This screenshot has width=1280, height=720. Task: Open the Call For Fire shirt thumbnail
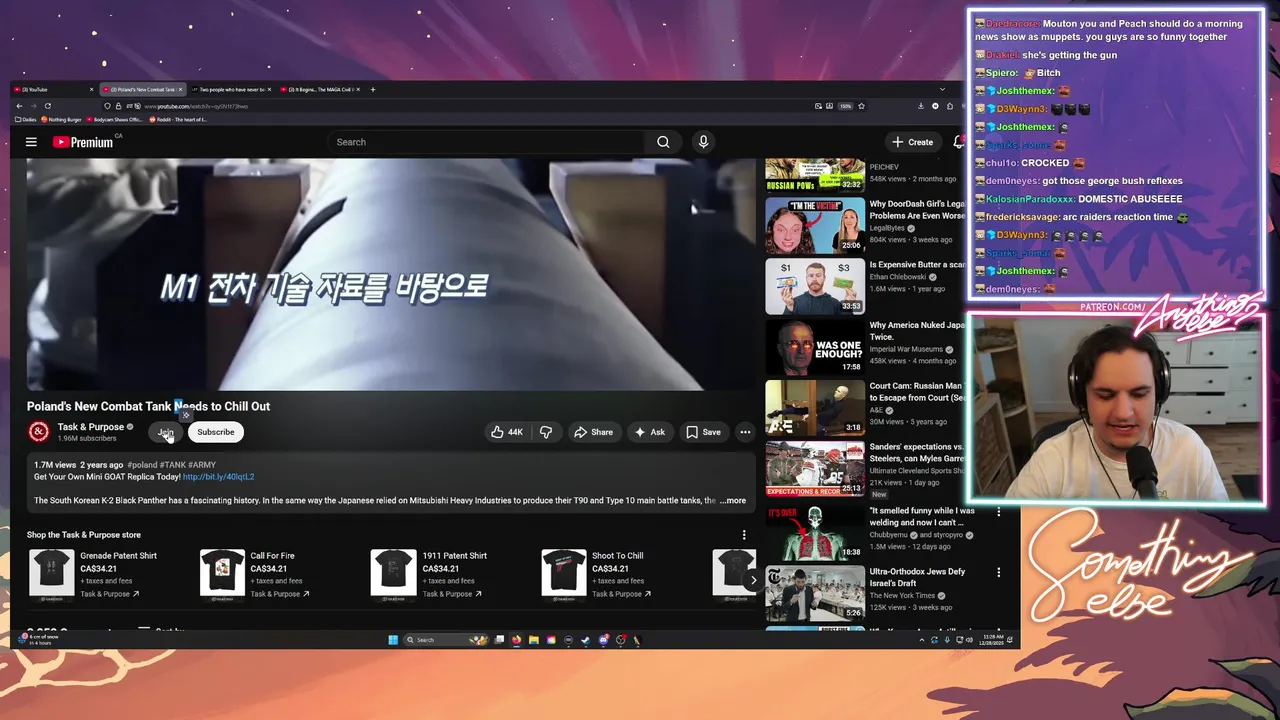click(x=222, y=572)
